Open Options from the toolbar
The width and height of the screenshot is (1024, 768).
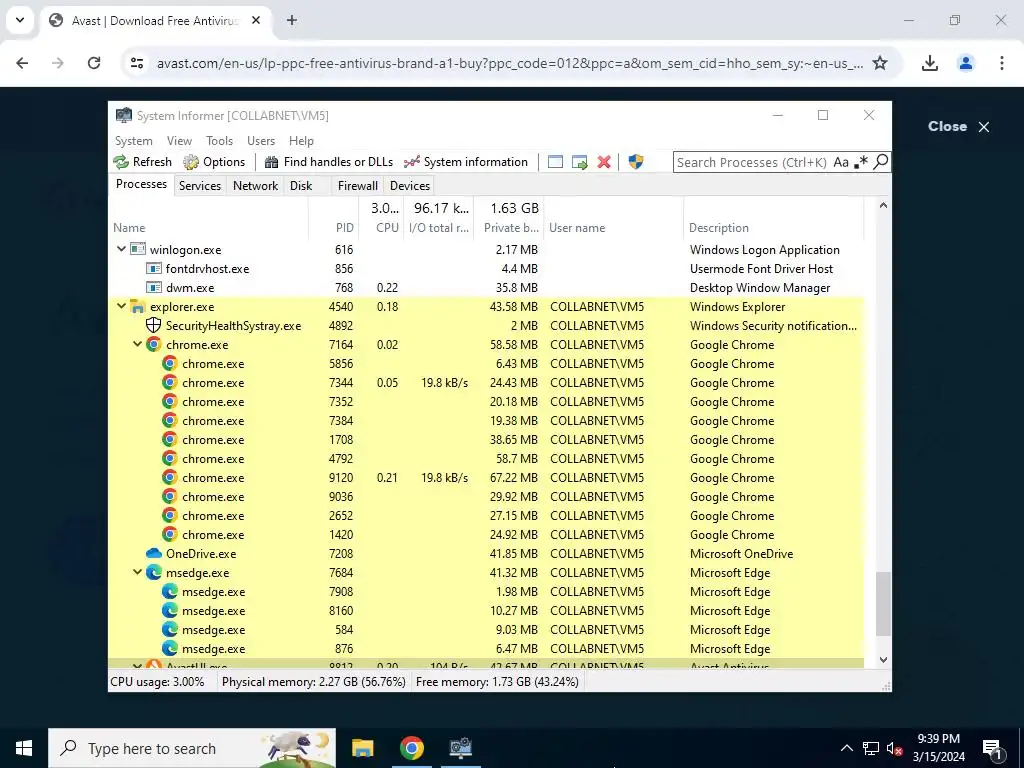(x=214, y=162)
